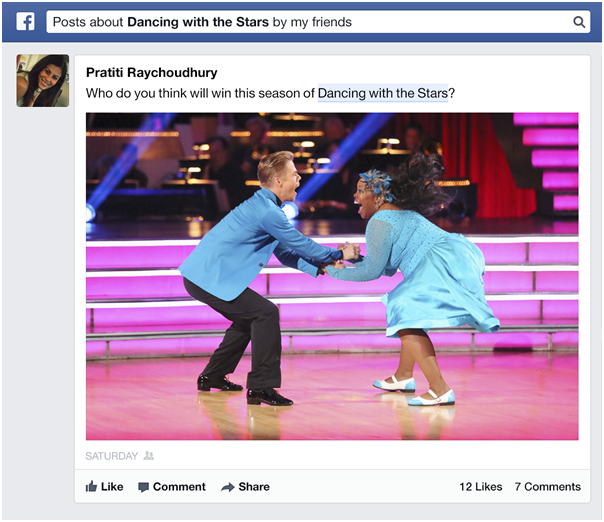Image resolution: width=604 pixels, height=522 pixels.
Task: Click the bold query text in the search bar
Action: (x=198, y=22)
